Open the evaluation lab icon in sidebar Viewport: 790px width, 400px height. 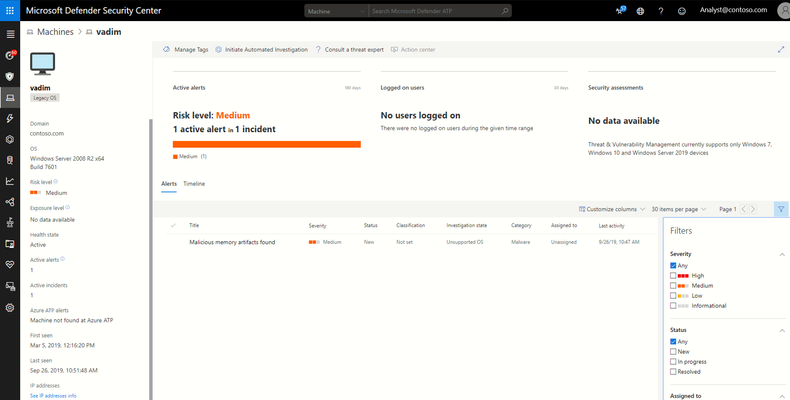pyautogui.click(x=10, y=244)
